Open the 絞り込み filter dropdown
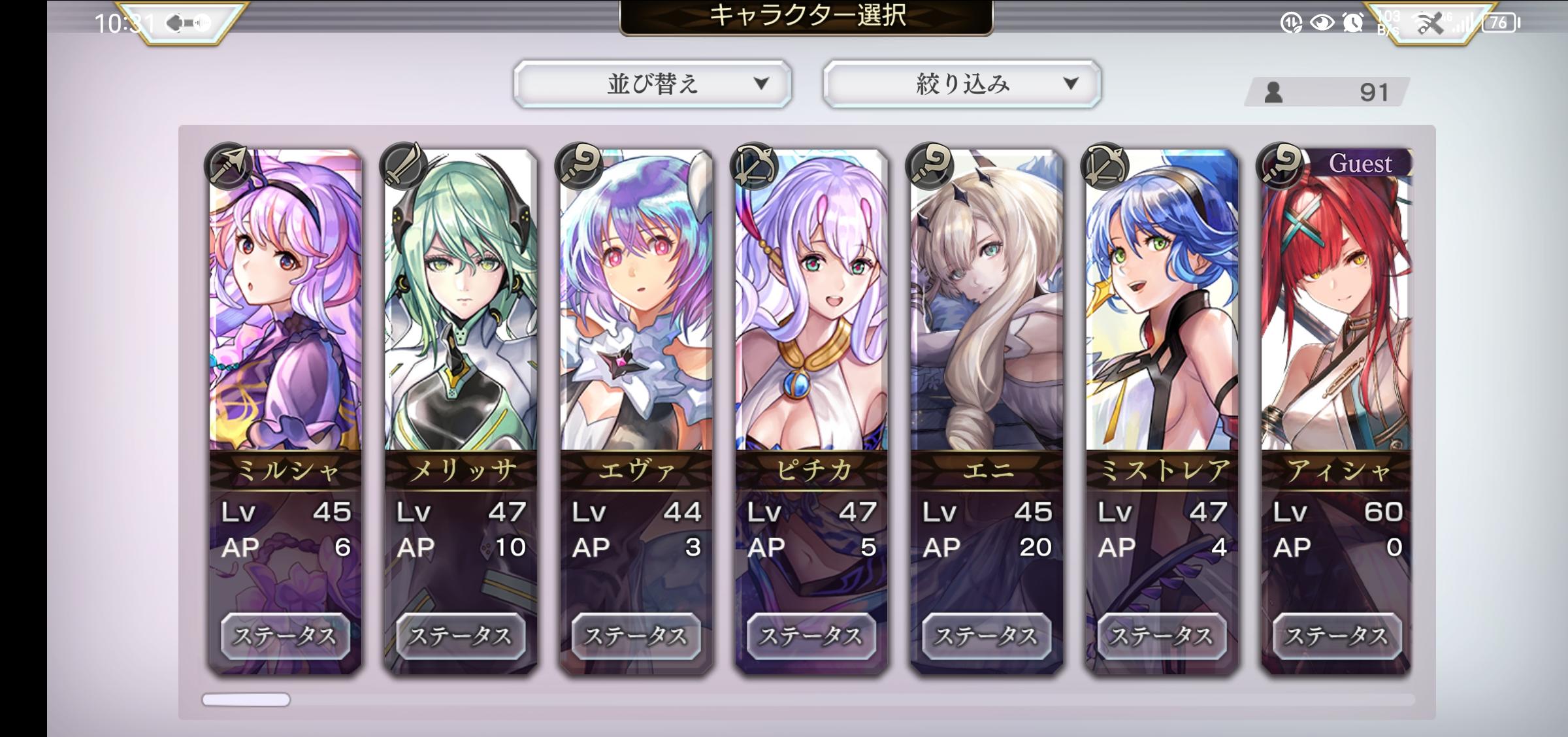Viewport: 1568px width, 737px height. click(962, 84)
